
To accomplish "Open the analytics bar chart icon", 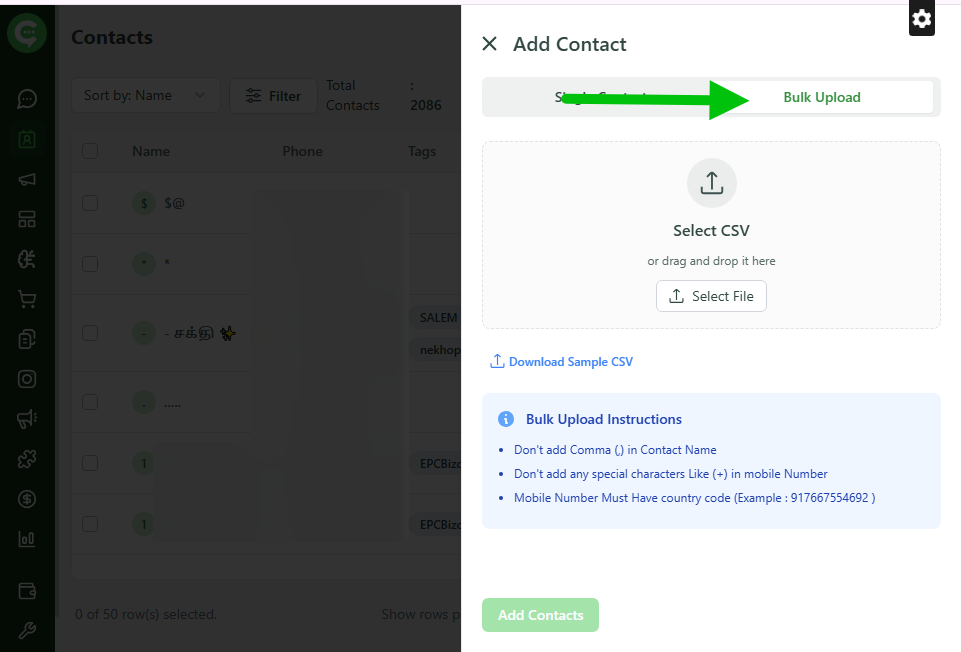I will 27,538.
